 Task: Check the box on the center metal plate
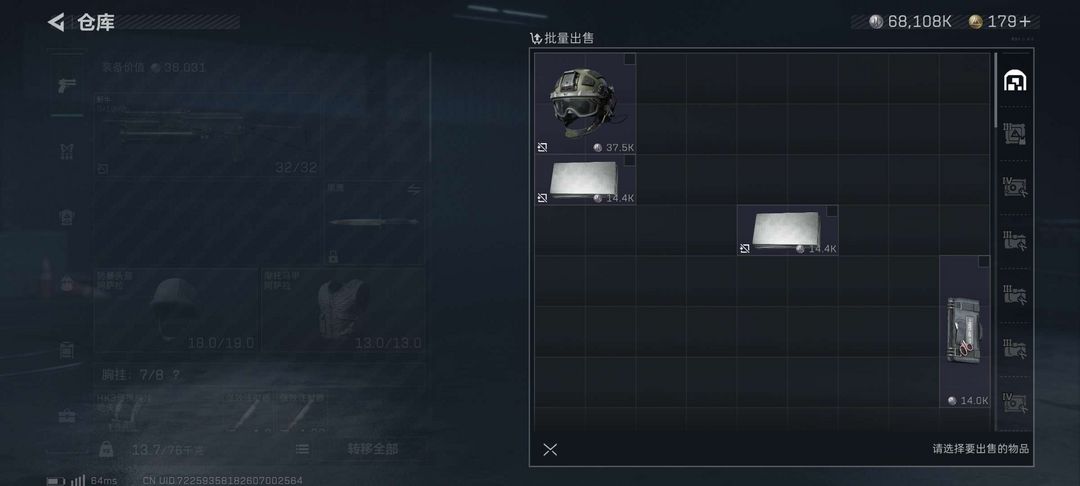832,211
